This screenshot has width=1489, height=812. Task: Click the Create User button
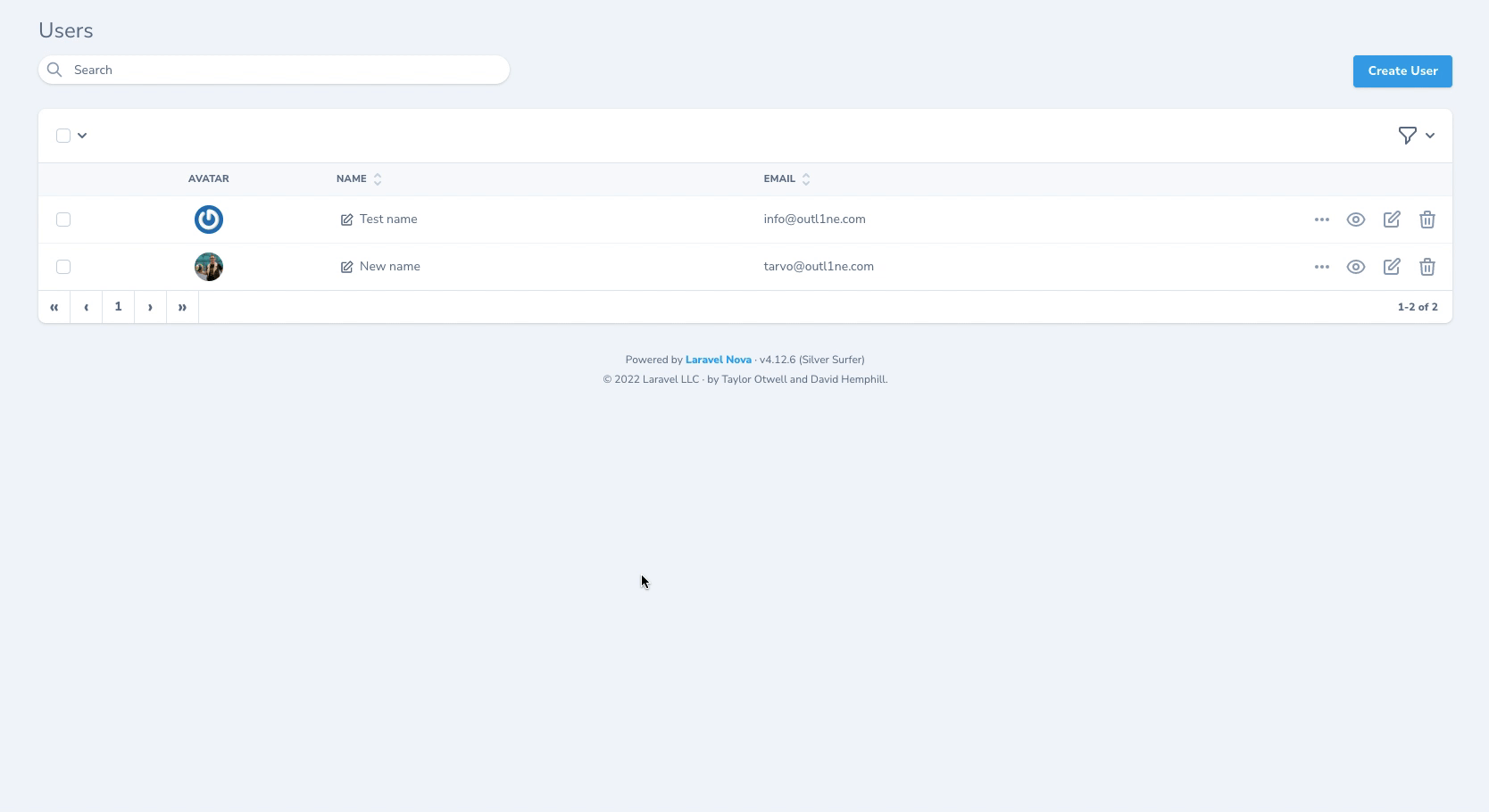(x=1402, y=71)
